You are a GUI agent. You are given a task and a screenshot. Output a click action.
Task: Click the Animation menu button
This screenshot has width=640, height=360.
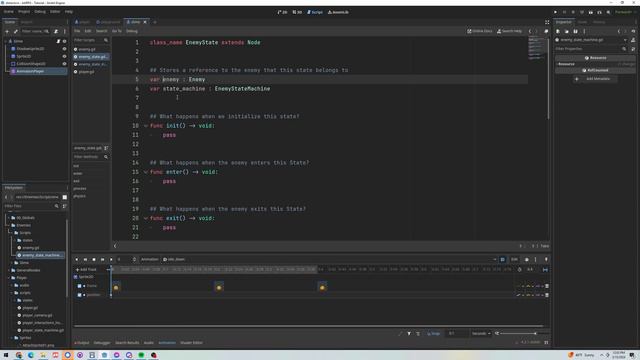(x=149, y=259)
